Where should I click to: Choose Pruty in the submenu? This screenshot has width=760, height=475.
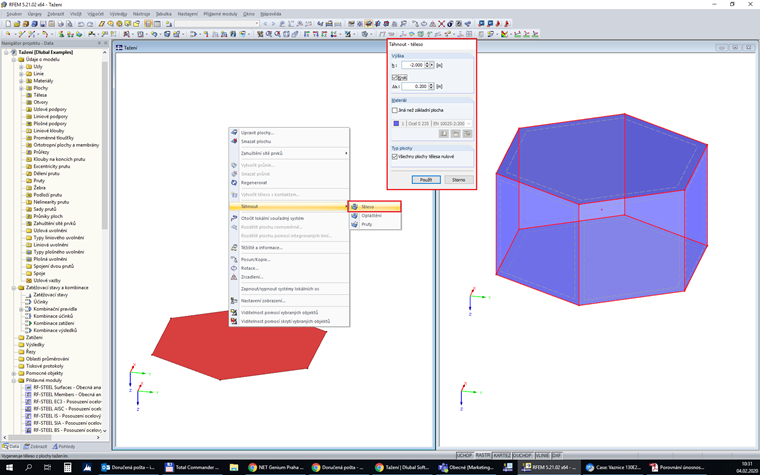pyautogui.click(x=375, y=224)
